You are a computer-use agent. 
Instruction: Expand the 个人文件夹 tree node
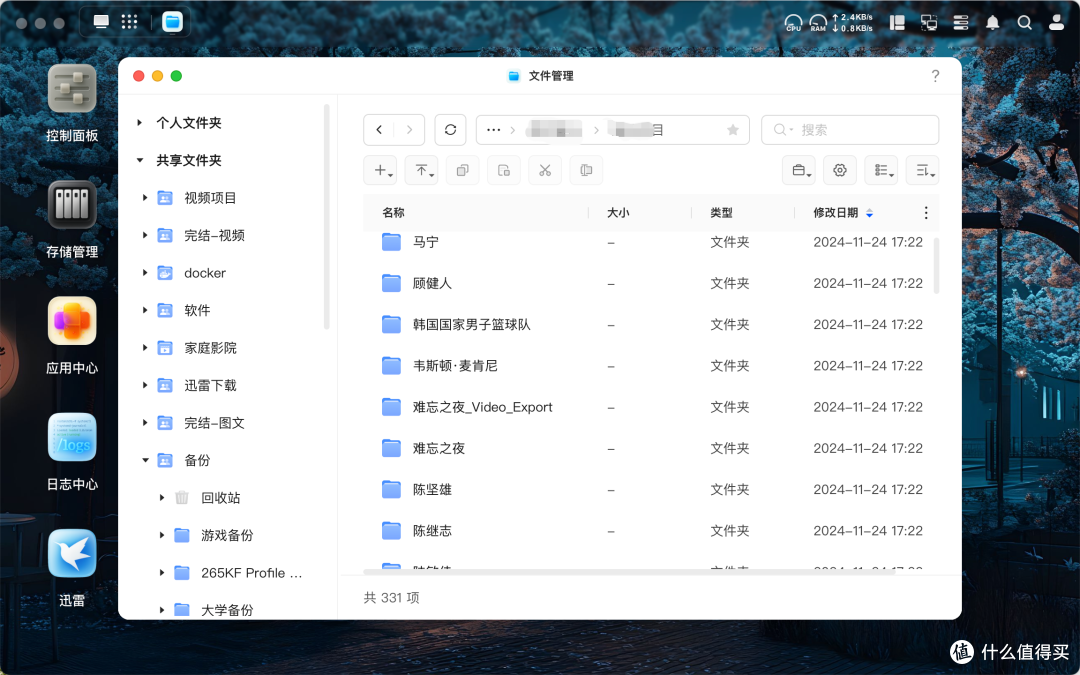click(x=140, y=123)
